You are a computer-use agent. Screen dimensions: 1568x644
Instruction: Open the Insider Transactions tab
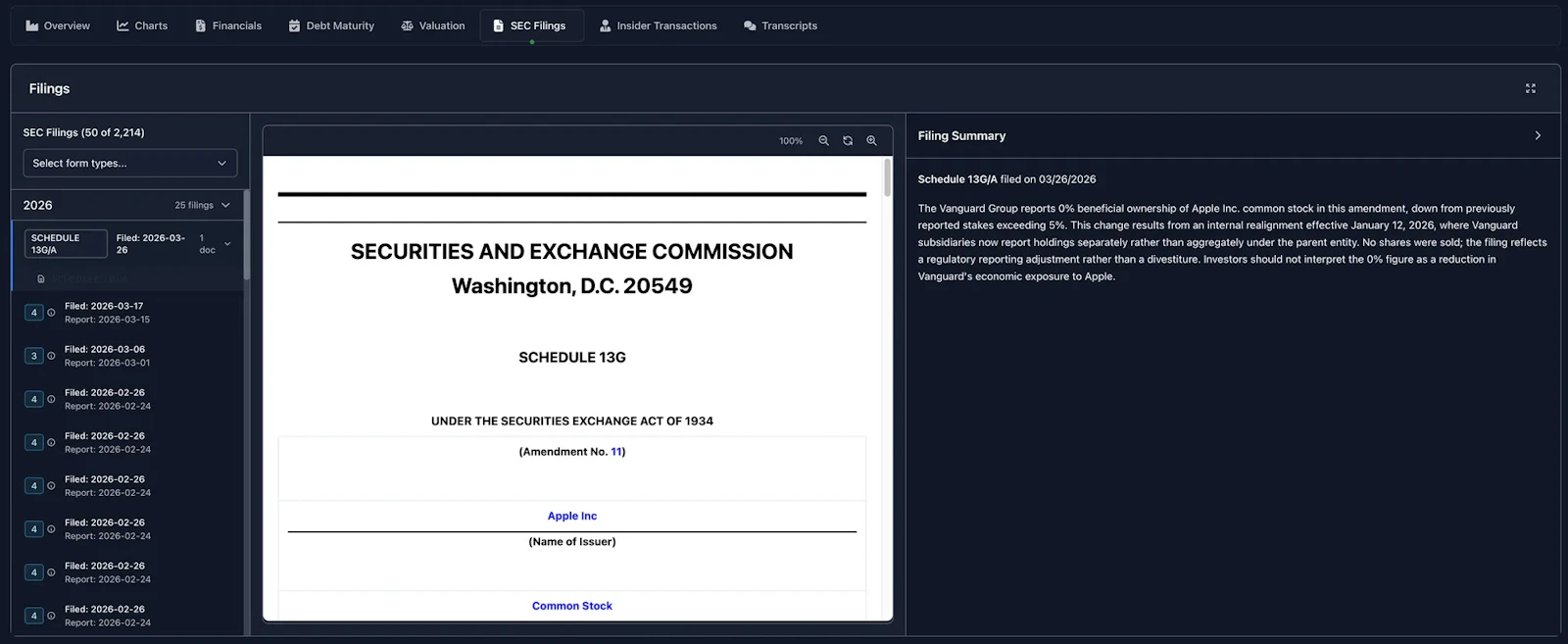(x=659, y=25)
